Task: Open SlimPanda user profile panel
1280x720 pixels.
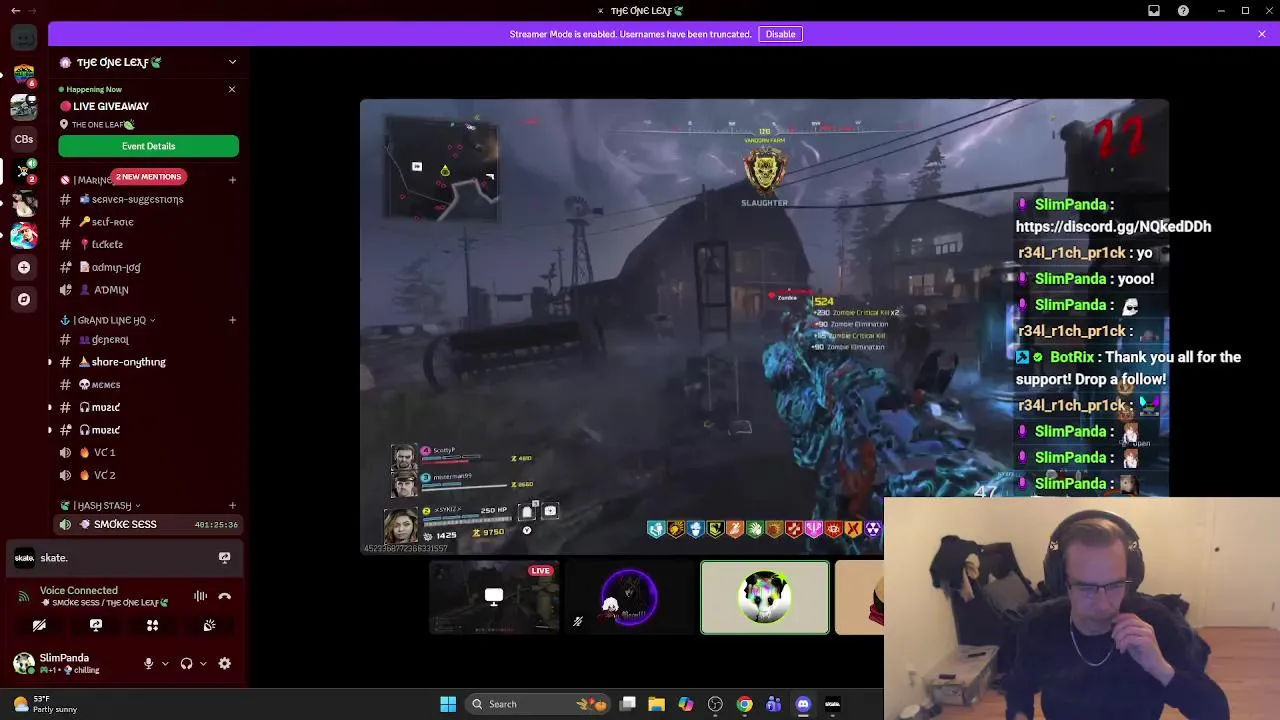Action: point(70,663)
